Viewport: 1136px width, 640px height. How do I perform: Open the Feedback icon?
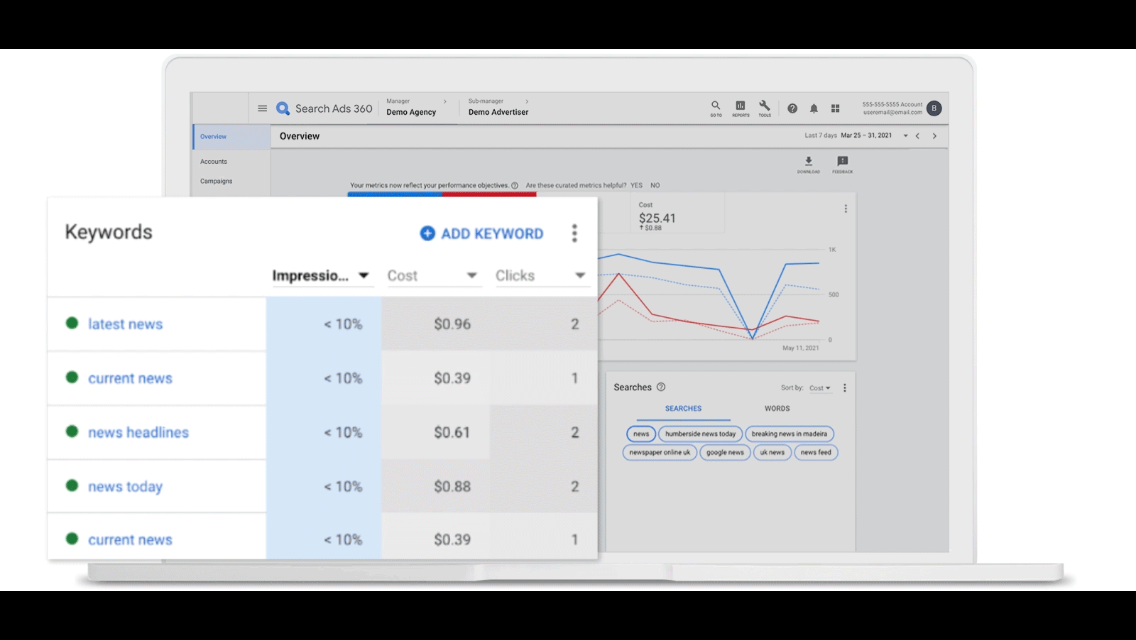pyautogui.click(x=842, y=162)
